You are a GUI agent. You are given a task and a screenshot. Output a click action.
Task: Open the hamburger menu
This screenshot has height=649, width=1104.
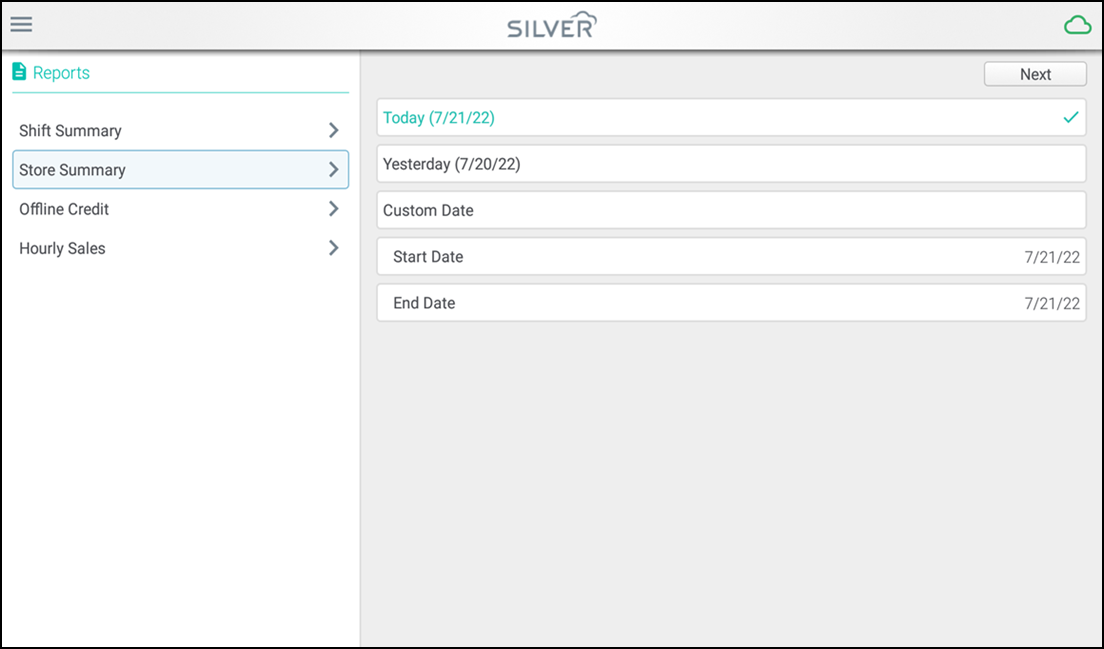click(x=21, y=25)
